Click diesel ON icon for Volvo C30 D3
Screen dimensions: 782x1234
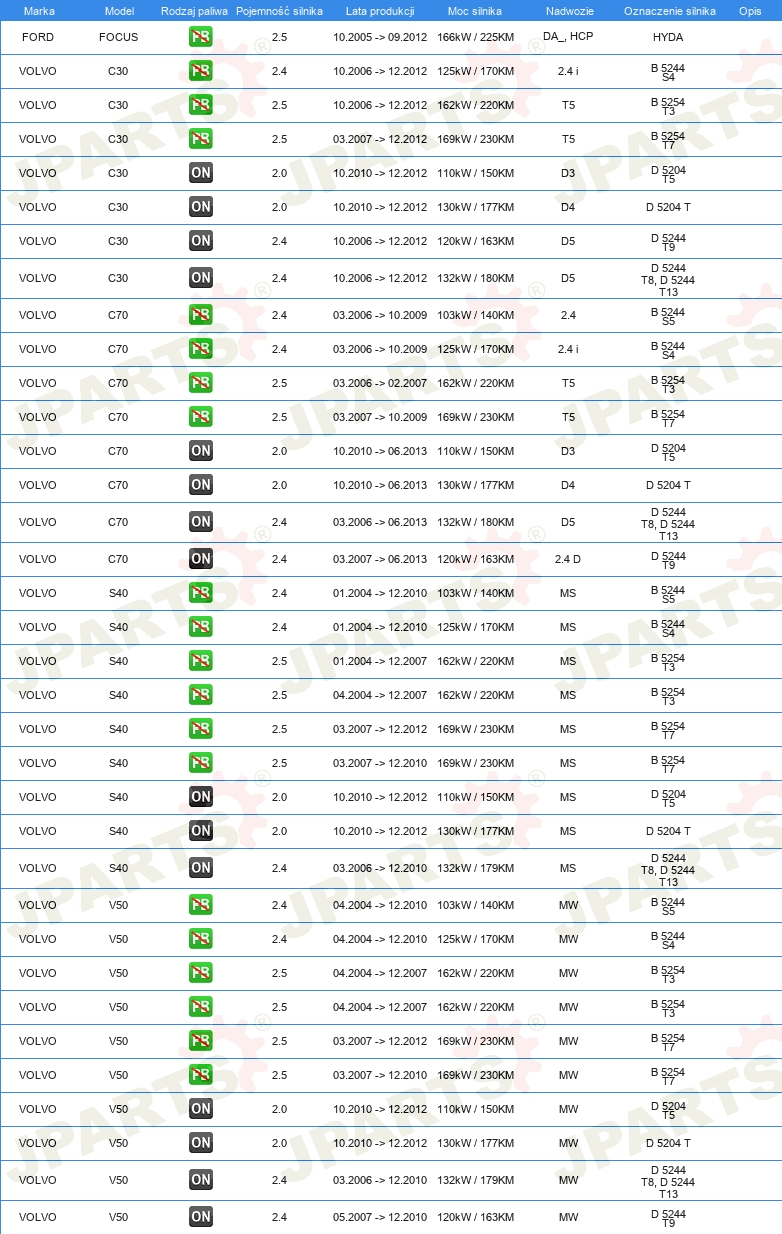[x=201, y=173]
